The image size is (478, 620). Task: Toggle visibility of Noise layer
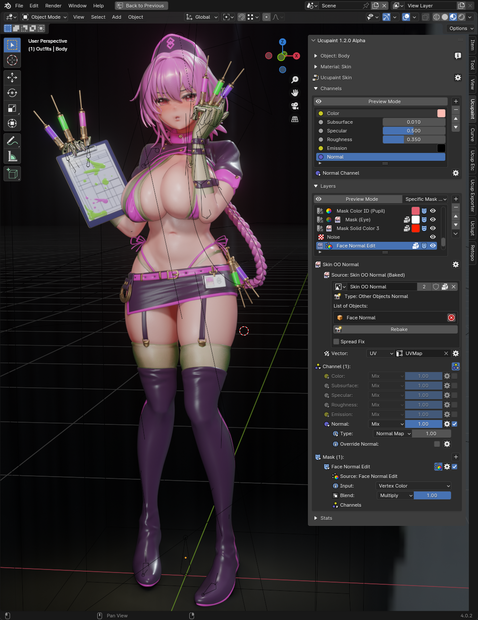tap(433, 237)
